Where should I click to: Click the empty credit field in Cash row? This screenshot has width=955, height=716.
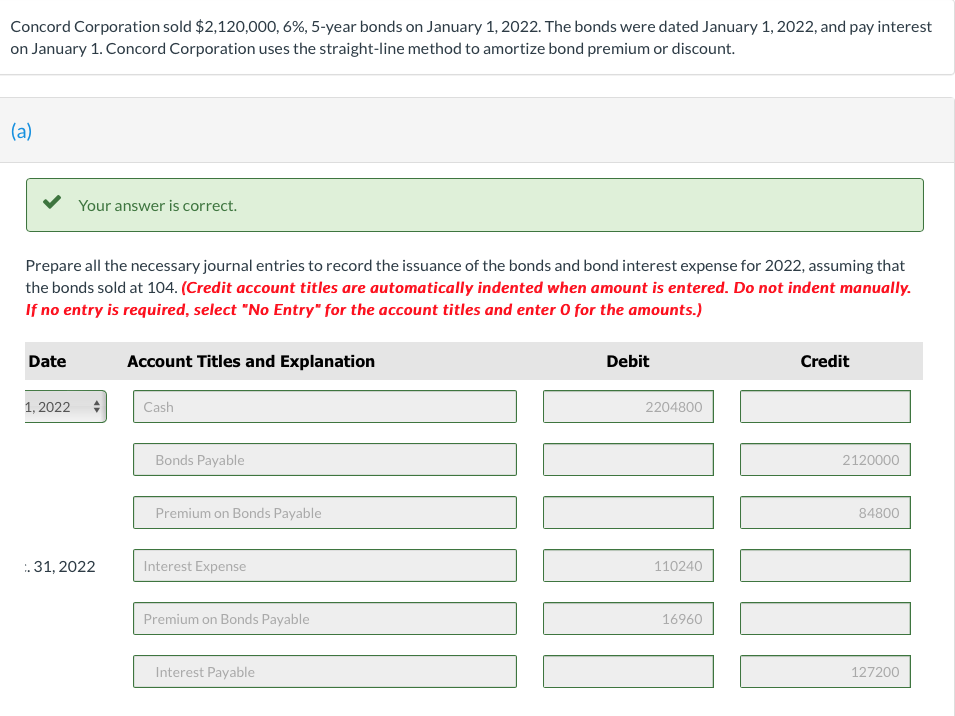tap(825, 407)
